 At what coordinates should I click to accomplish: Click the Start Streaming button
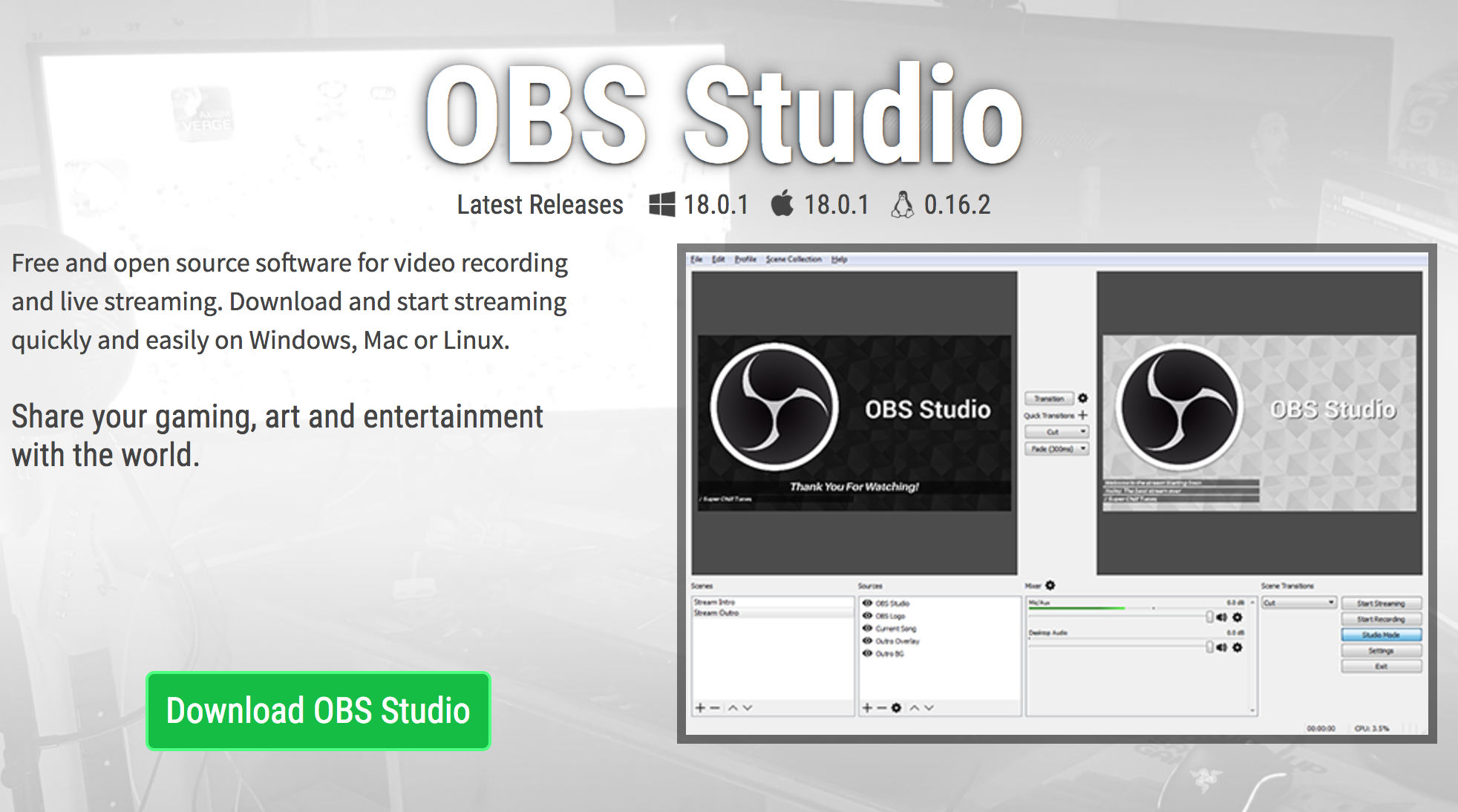click(1381, 603)
